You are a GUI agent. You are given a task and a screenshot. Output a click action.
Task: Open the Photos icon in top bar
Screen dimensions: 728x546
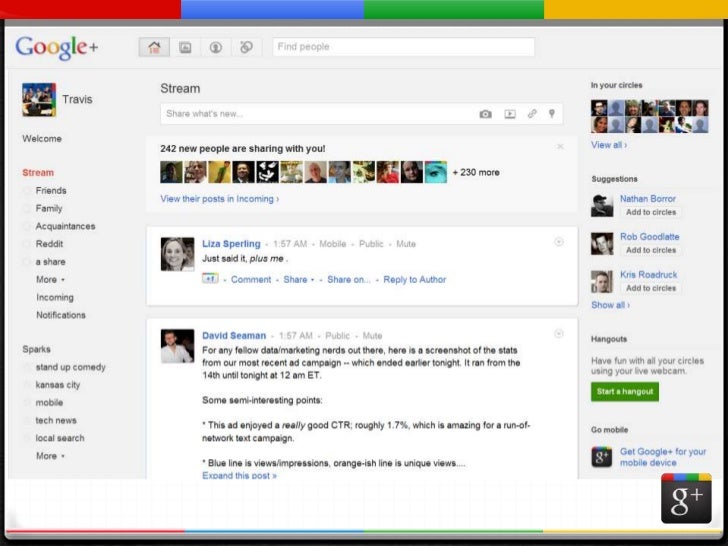[185, 47]
